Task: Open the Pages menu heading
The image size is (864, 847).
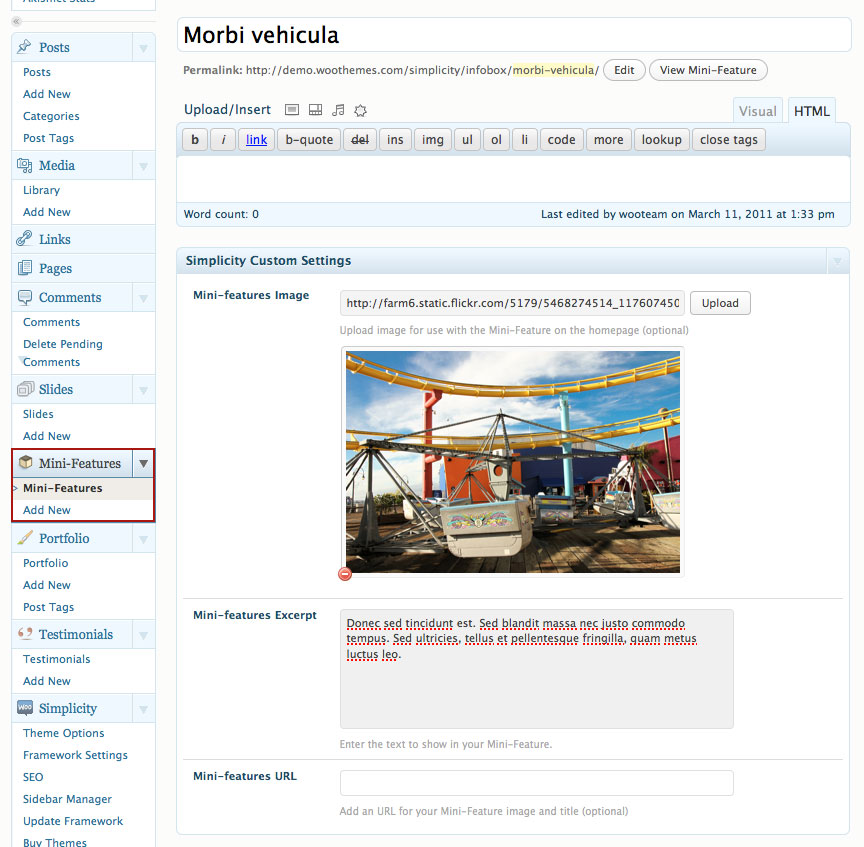Action: pos(55,268)
